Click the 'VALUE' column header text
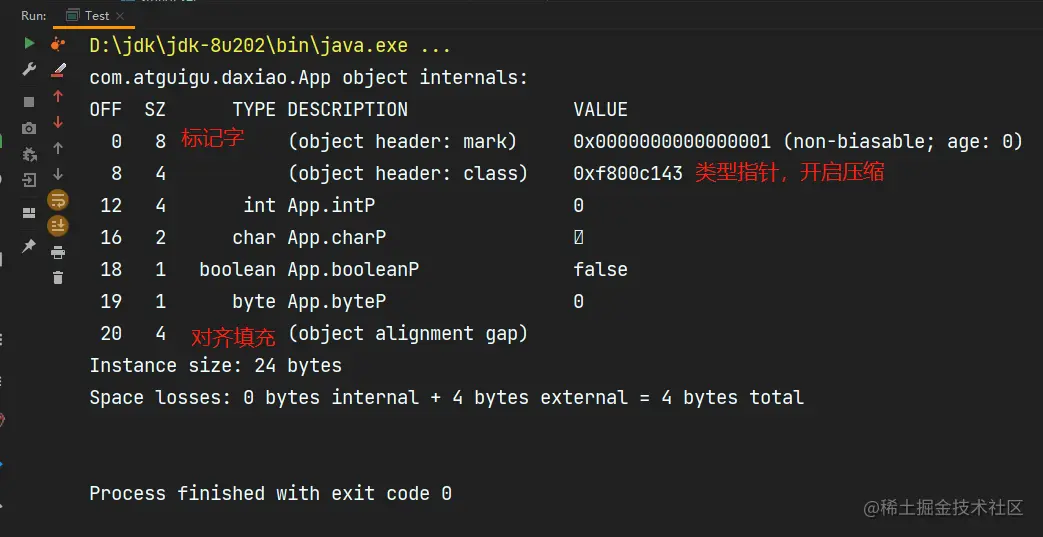Viewport: 1043px width, 537px height. tap(601, 109)
